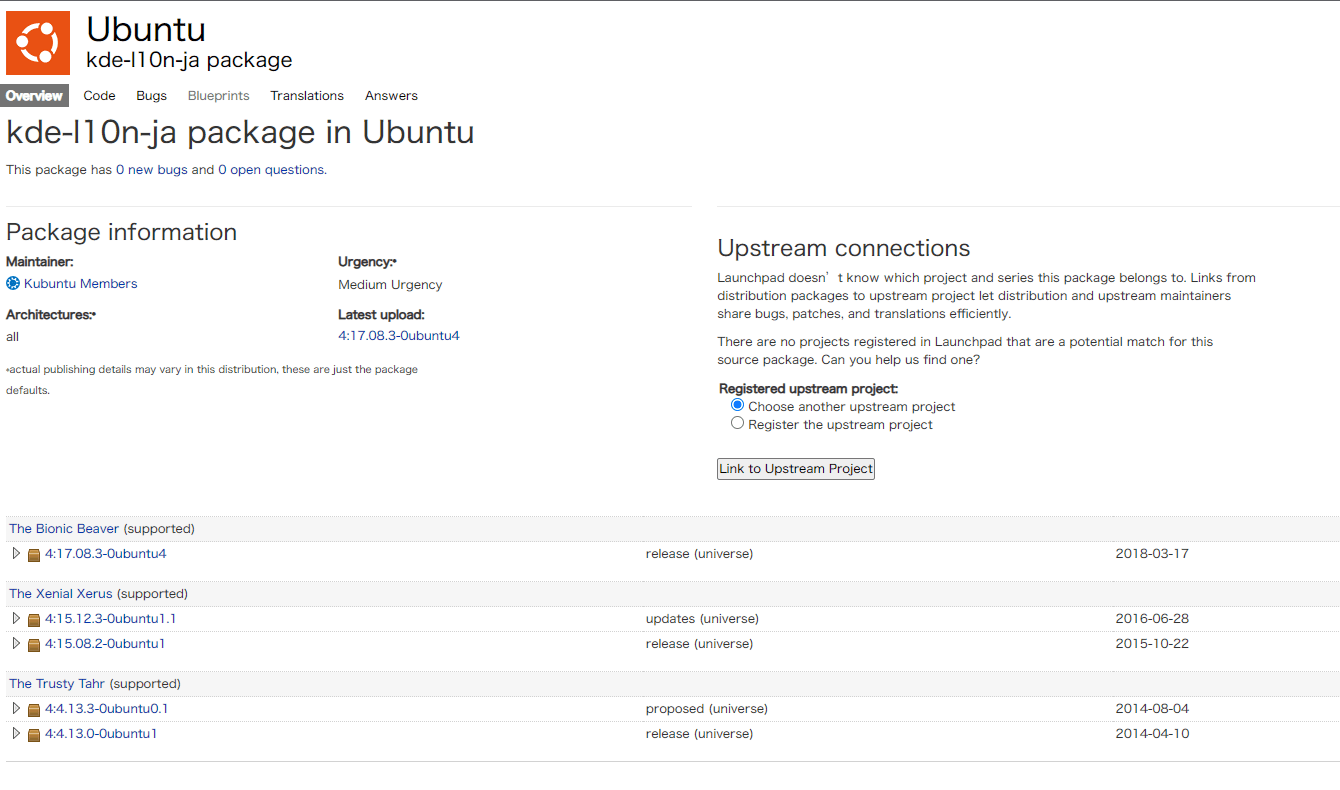Open the Bugs tab
The image size is (1340, 790).
coord(152,96)
